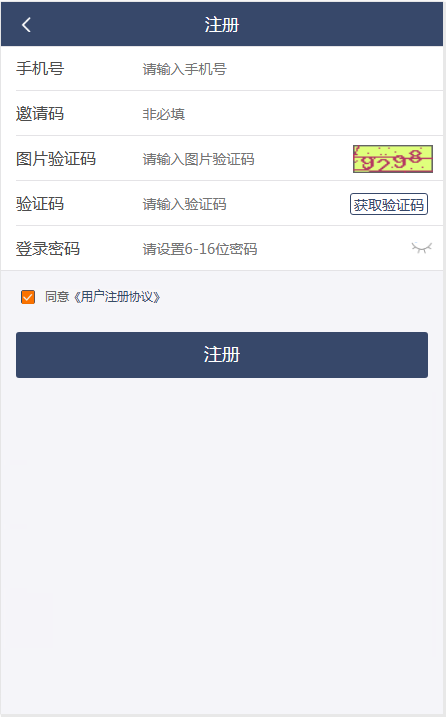This screenshot has width=446, height=717.
Task: Click the 同意 text beside checkbox
Action: point(57,297)
